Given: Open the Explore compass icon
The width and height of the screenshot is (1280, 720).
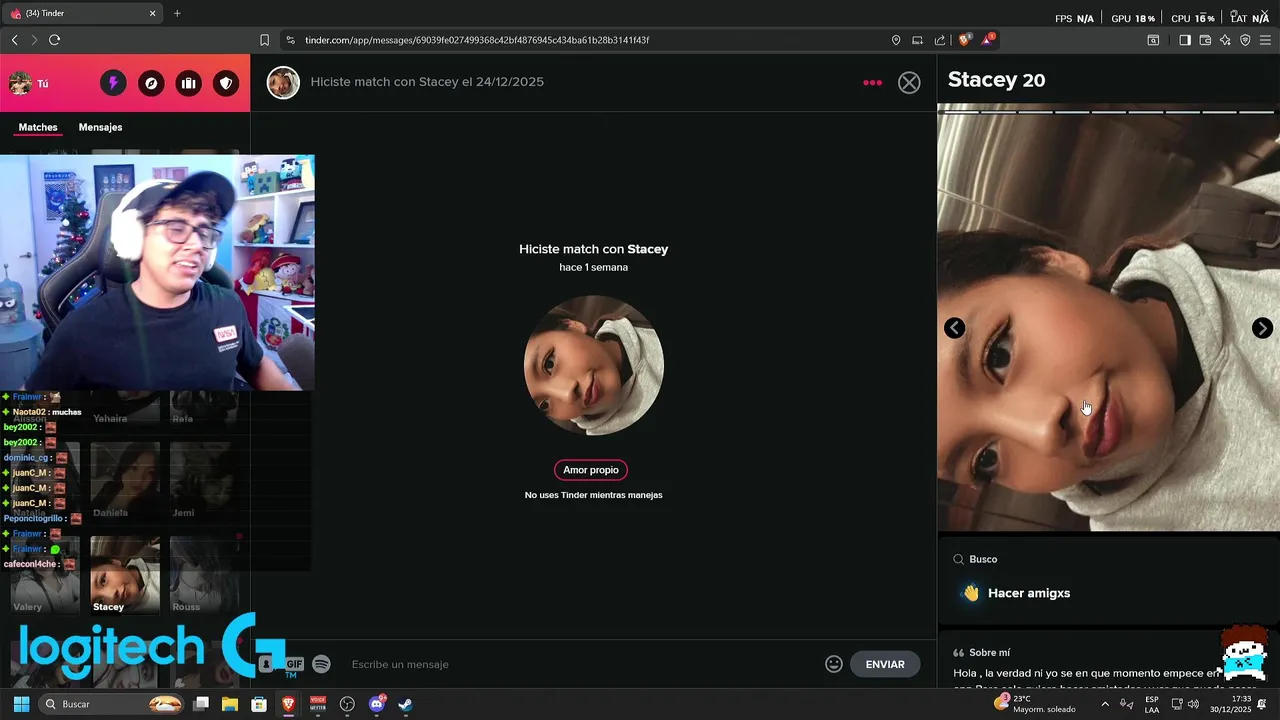Looking at the screenshot, I should pyautogui.click(x=151, y=83).
